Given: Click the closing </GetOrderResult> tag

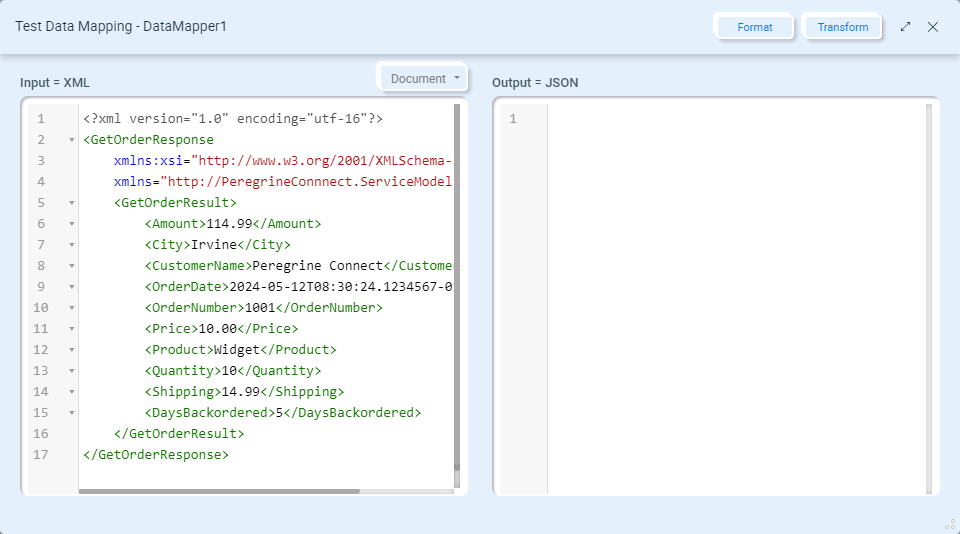Looking at the screenshot, I should 179,434.
